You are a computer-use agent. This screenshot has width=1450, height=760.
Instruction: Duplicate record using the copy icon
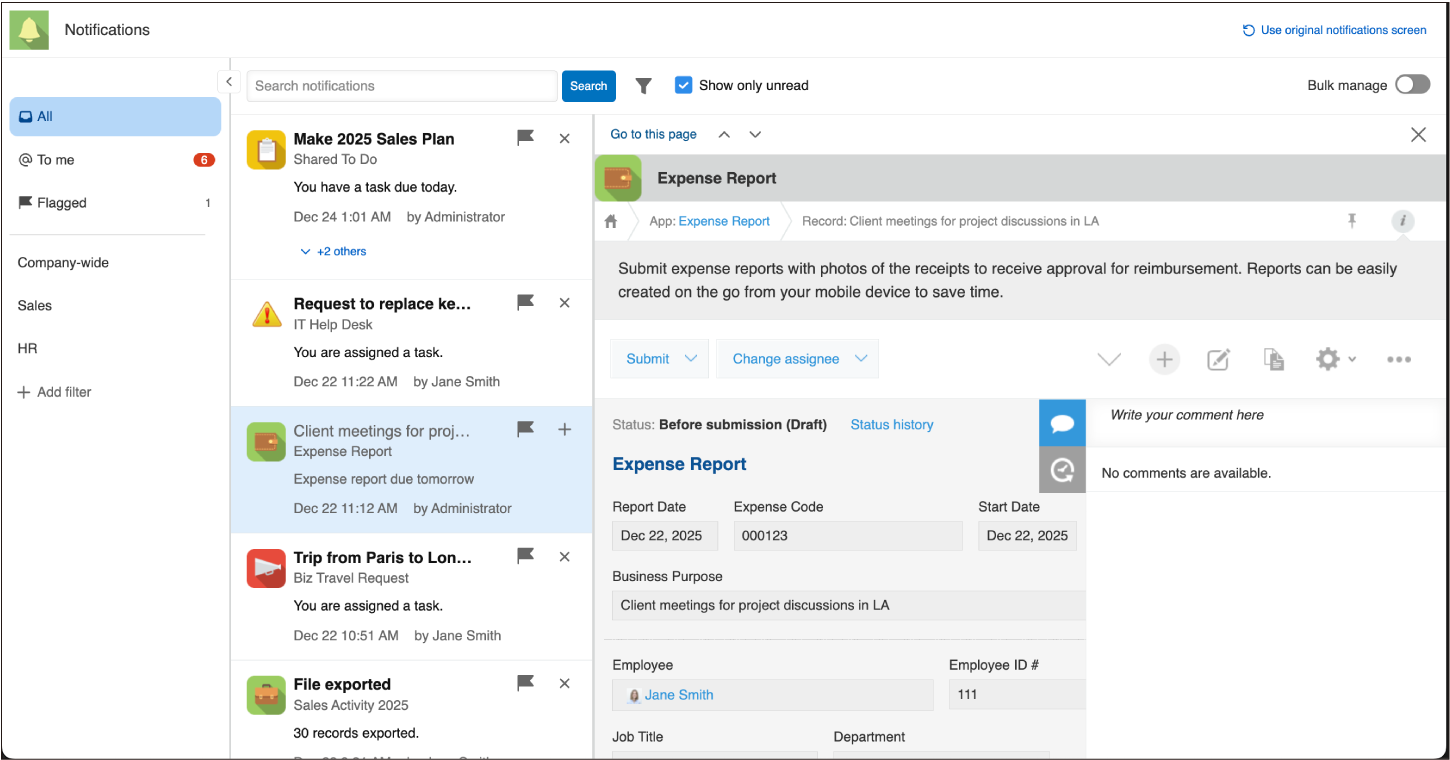coord(1273,359)
